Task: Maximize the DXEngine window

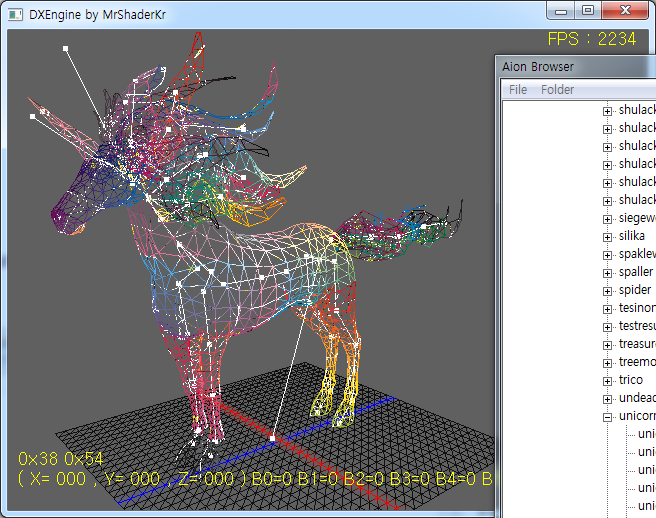Action: click(588, 10)
